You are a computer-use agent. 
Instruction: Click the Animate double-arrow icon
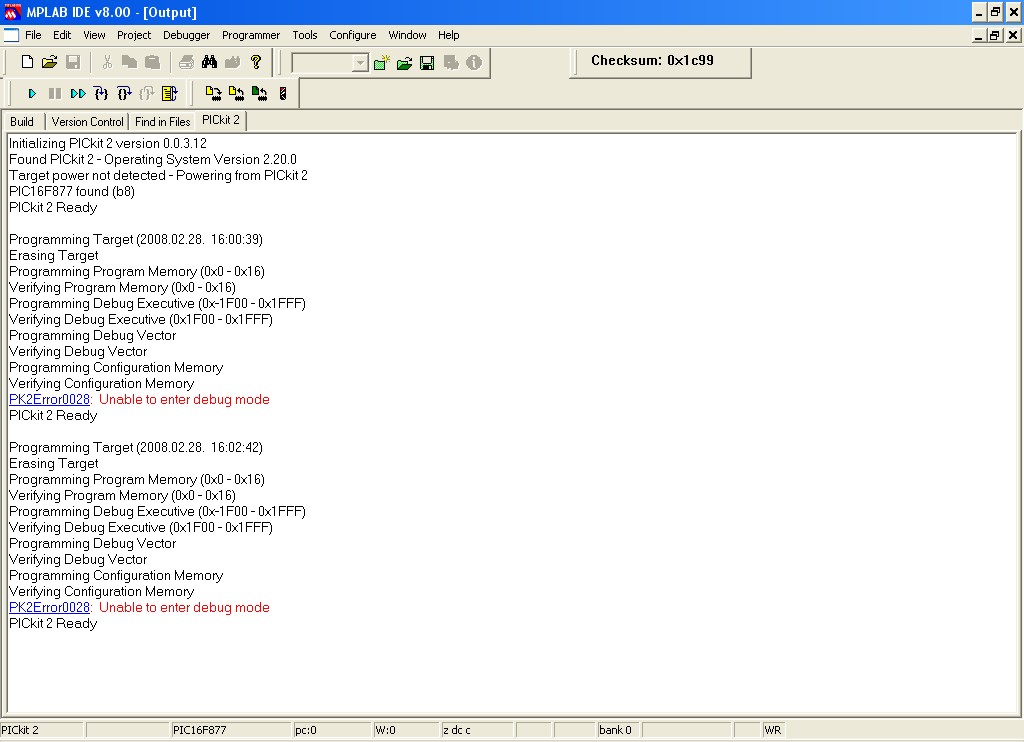(x=78, y=94)
